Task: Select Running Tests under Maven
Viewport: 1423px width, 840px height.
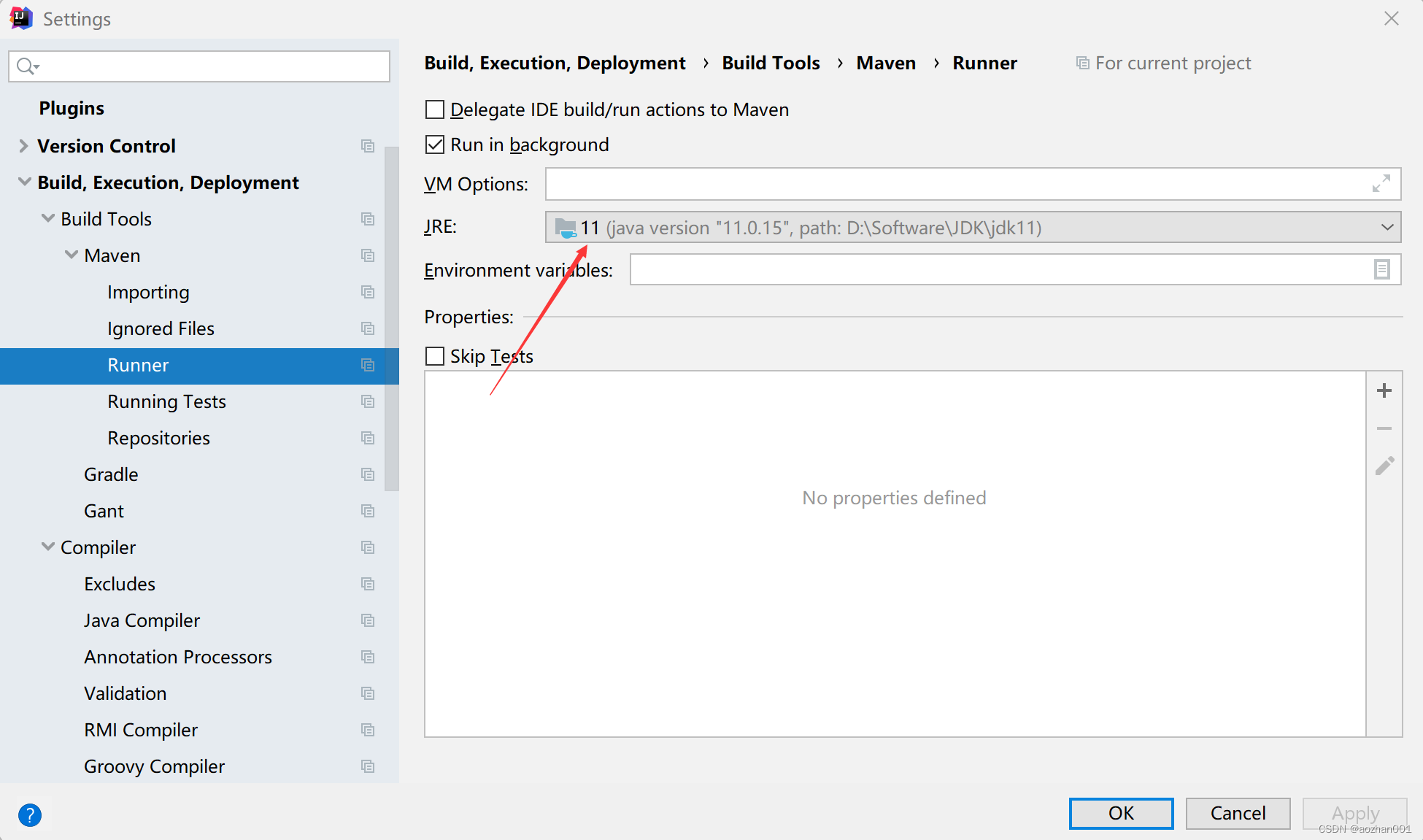Action: (x=166, y=401)
